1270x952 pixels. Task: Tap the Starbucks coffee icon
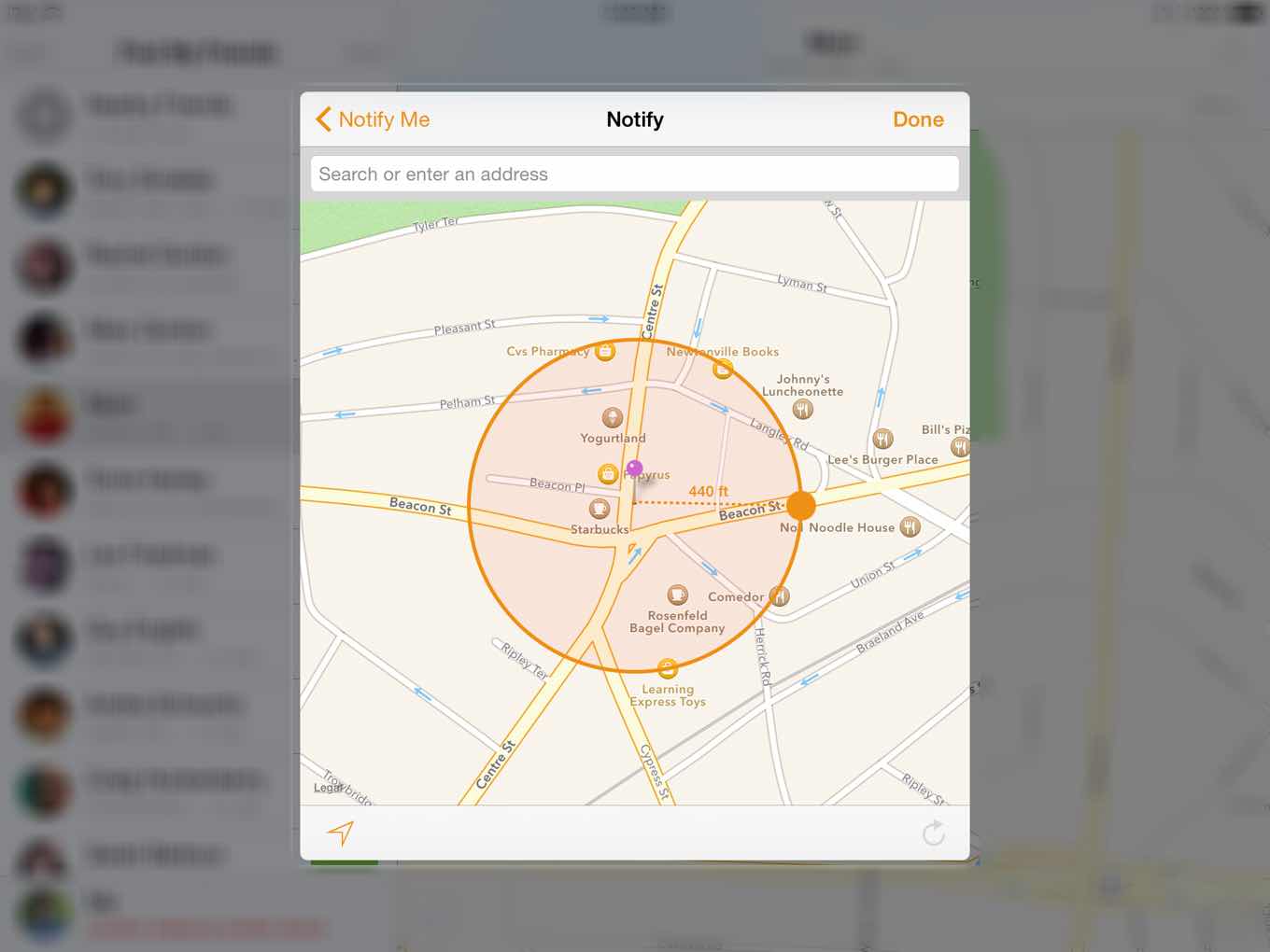point(600,509)
